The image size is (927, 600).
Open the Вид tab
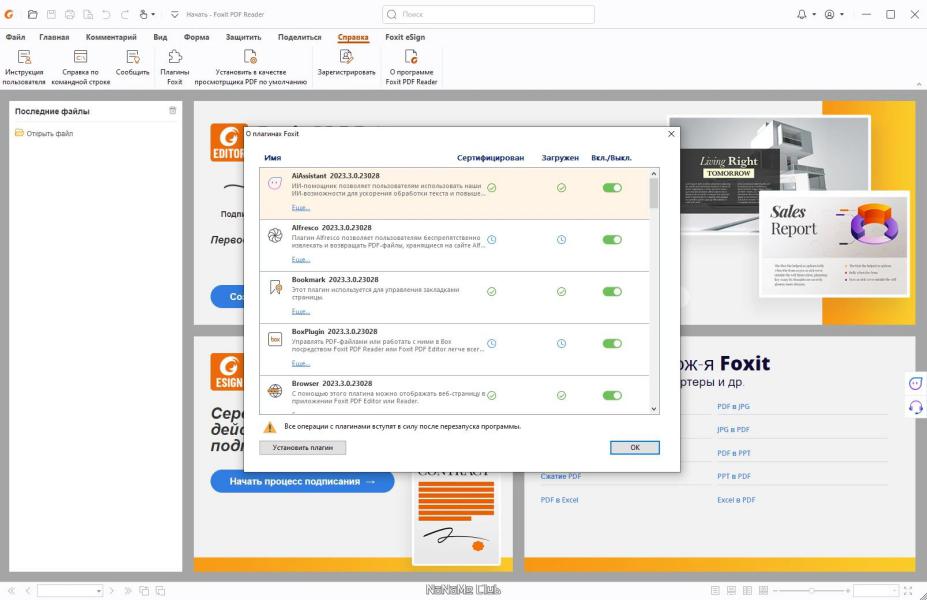pos(160,37)
